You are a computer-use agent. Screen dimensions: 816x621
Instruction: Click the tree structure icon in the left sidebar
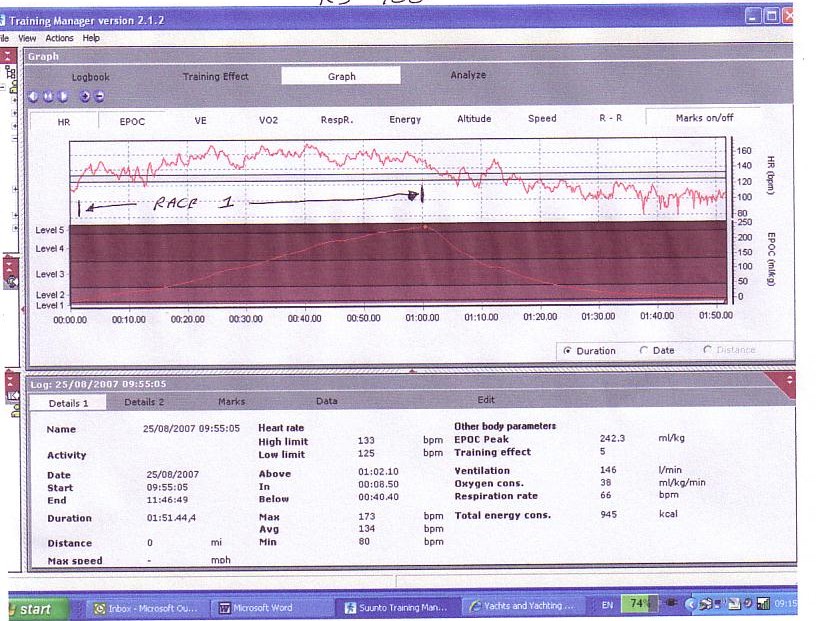point(10,73)
